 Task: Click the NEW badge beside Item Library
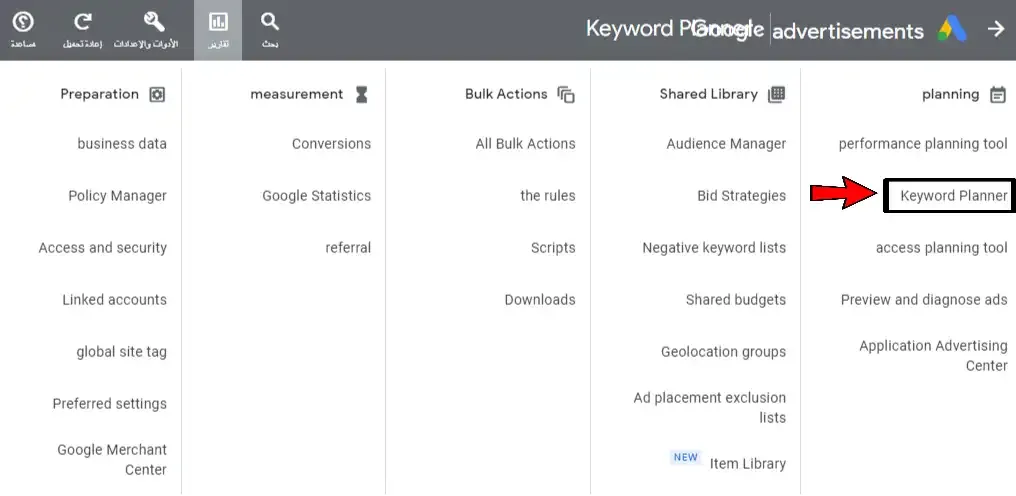click(686, 457)
